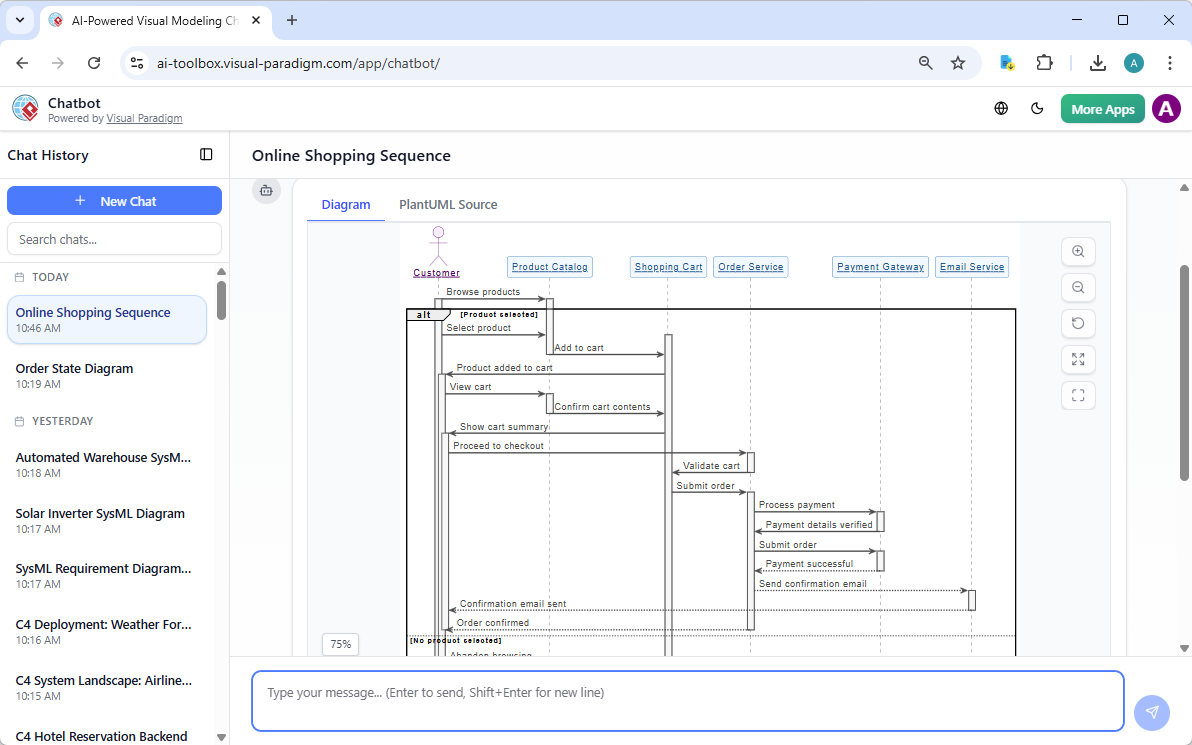1192x745 pixels.
Task: Zoom out of the diagram view
Action: pyautogui.click(x=1078, y=287)
